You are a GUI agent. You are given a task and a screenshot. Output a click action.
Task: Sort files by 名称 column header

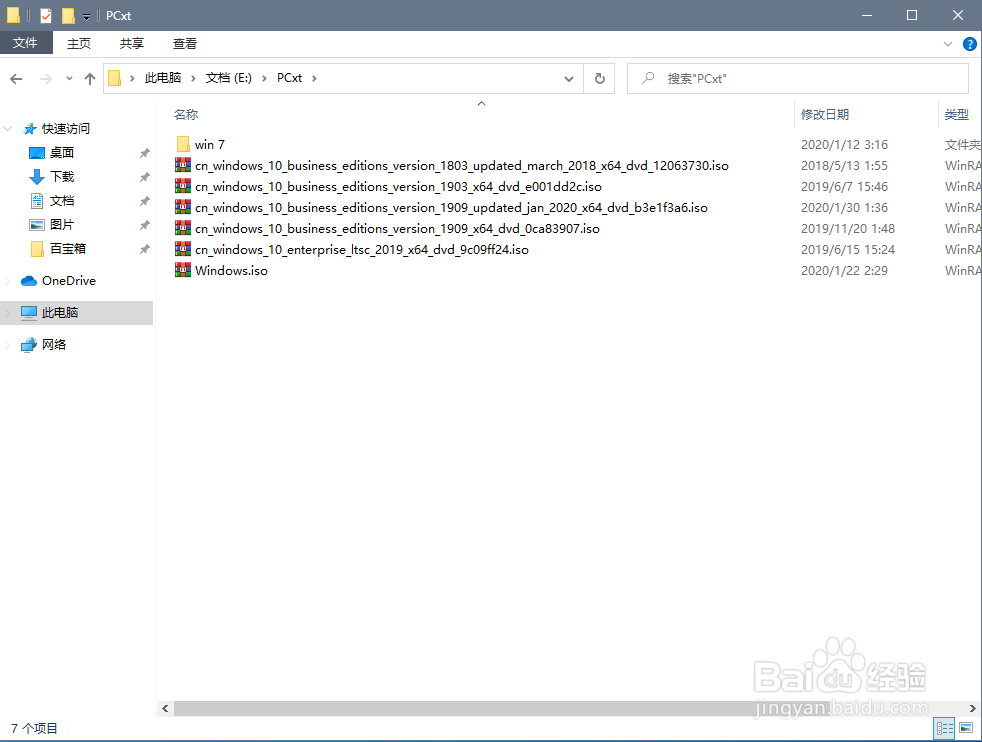[x=186, y=115]
